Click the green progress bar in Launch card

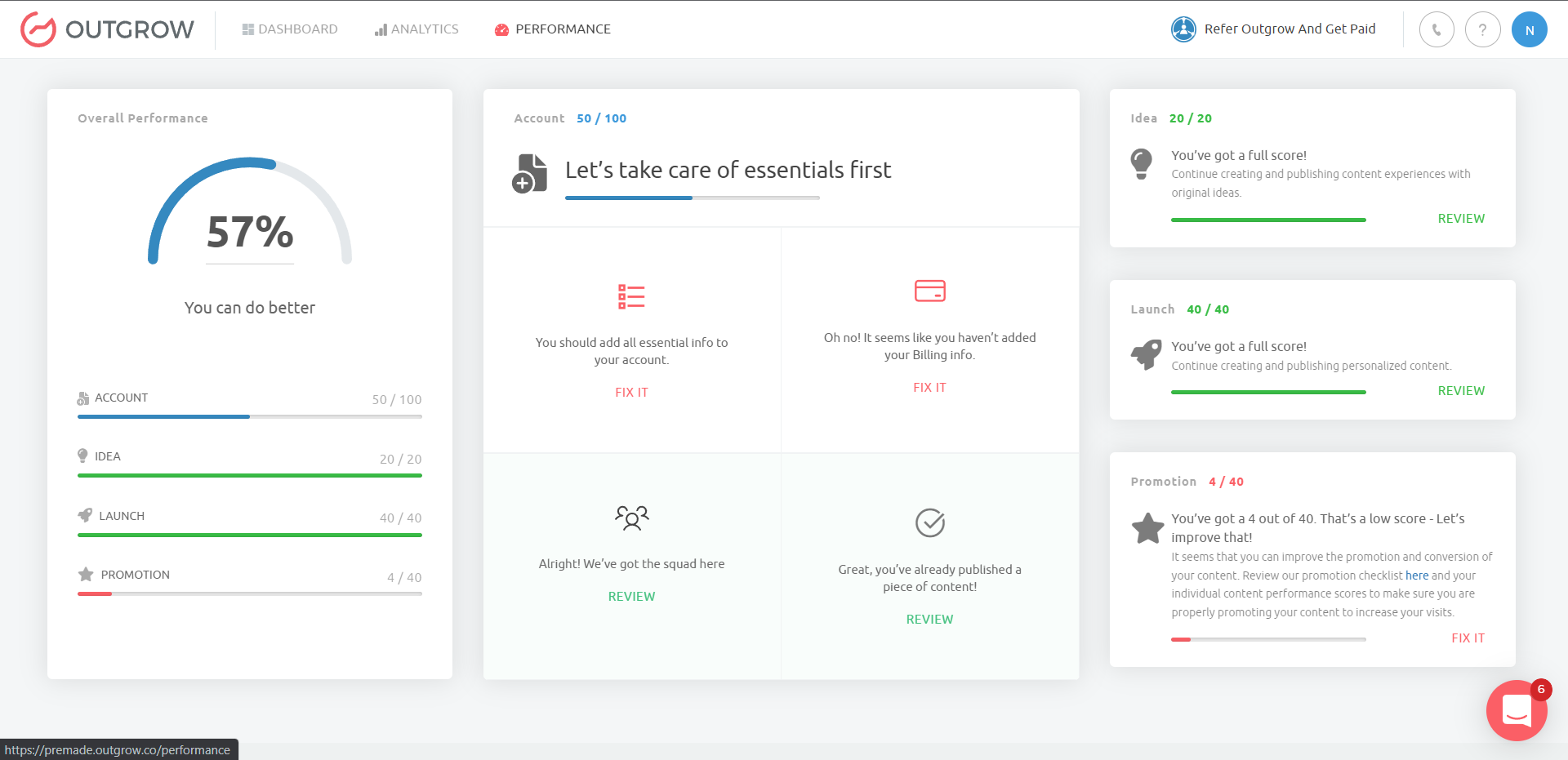(x=1268, y=392)
